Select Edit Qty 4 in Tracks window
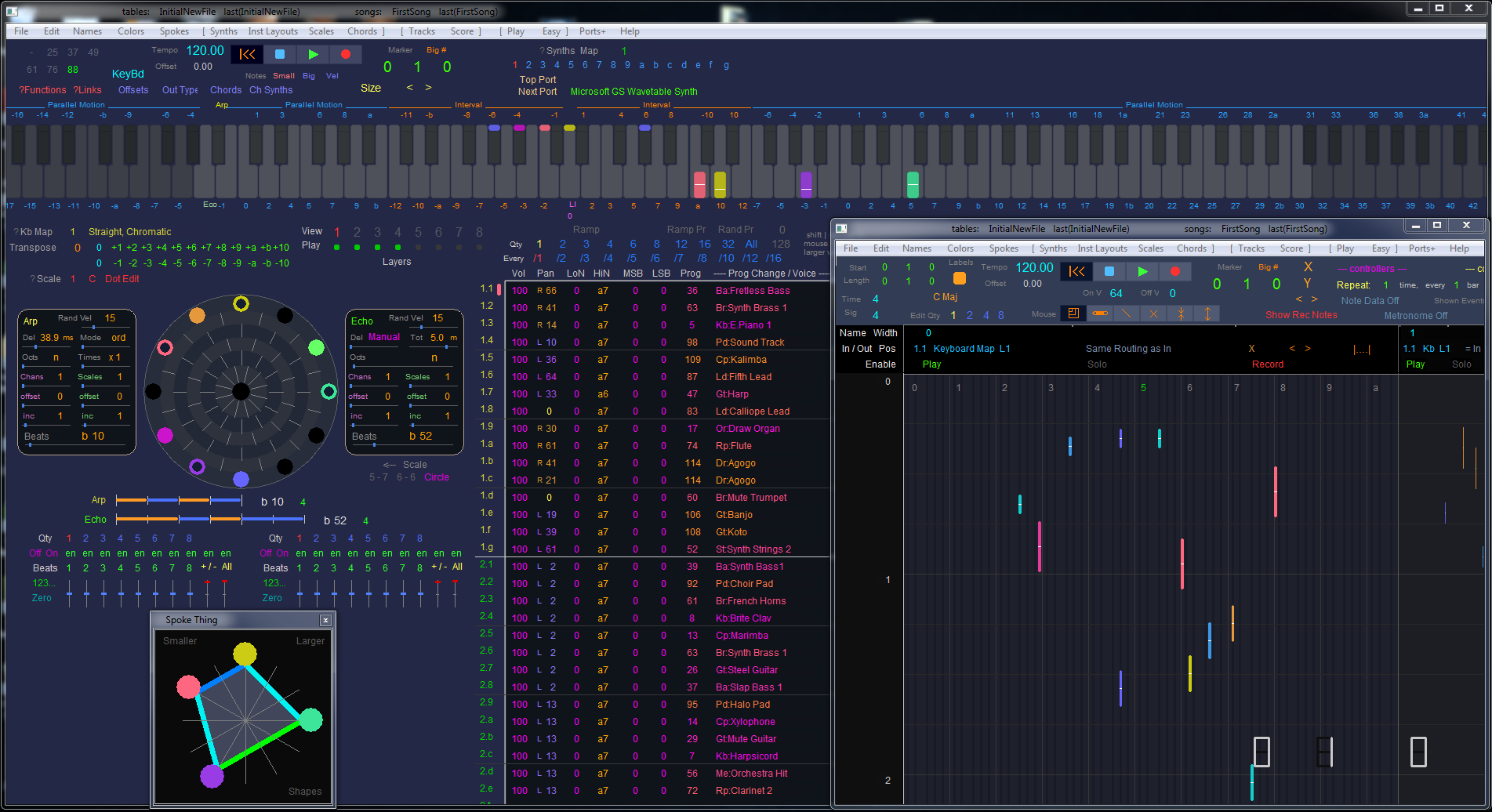Image resolution: width=1492 pixels, height=812 pixels. [x=986, y=315]
